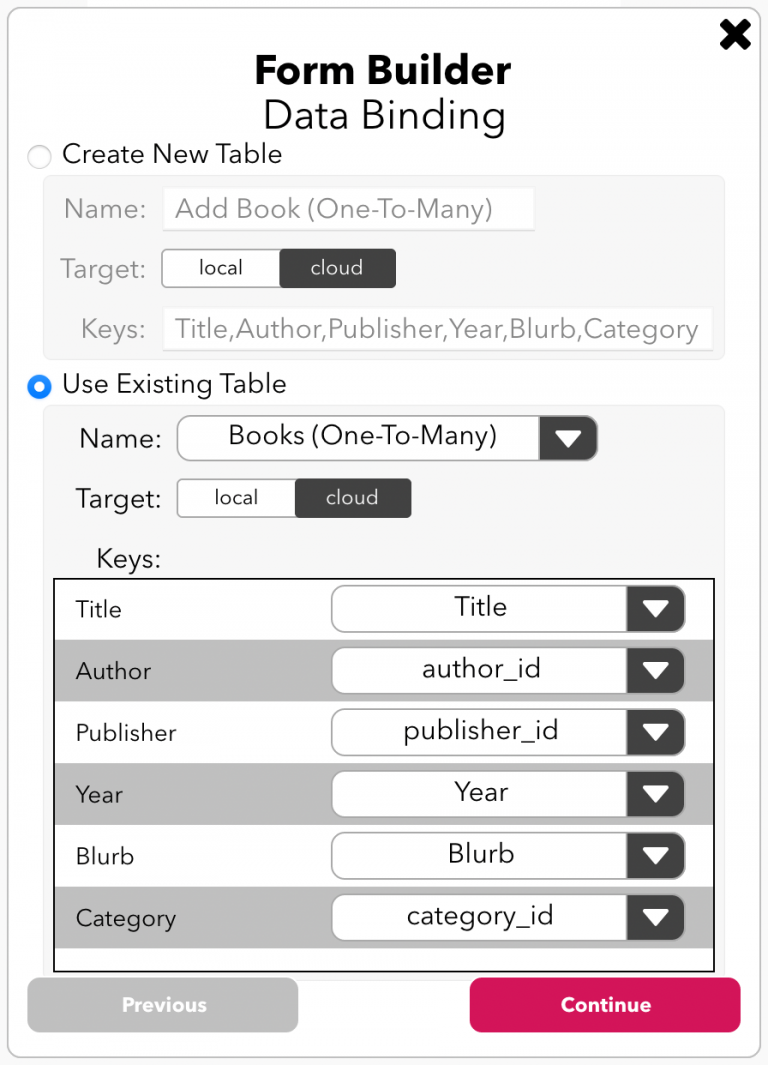768x1065 pixels.
Task: Set existing table target to 'cloud'
Action: pos(352,498)
